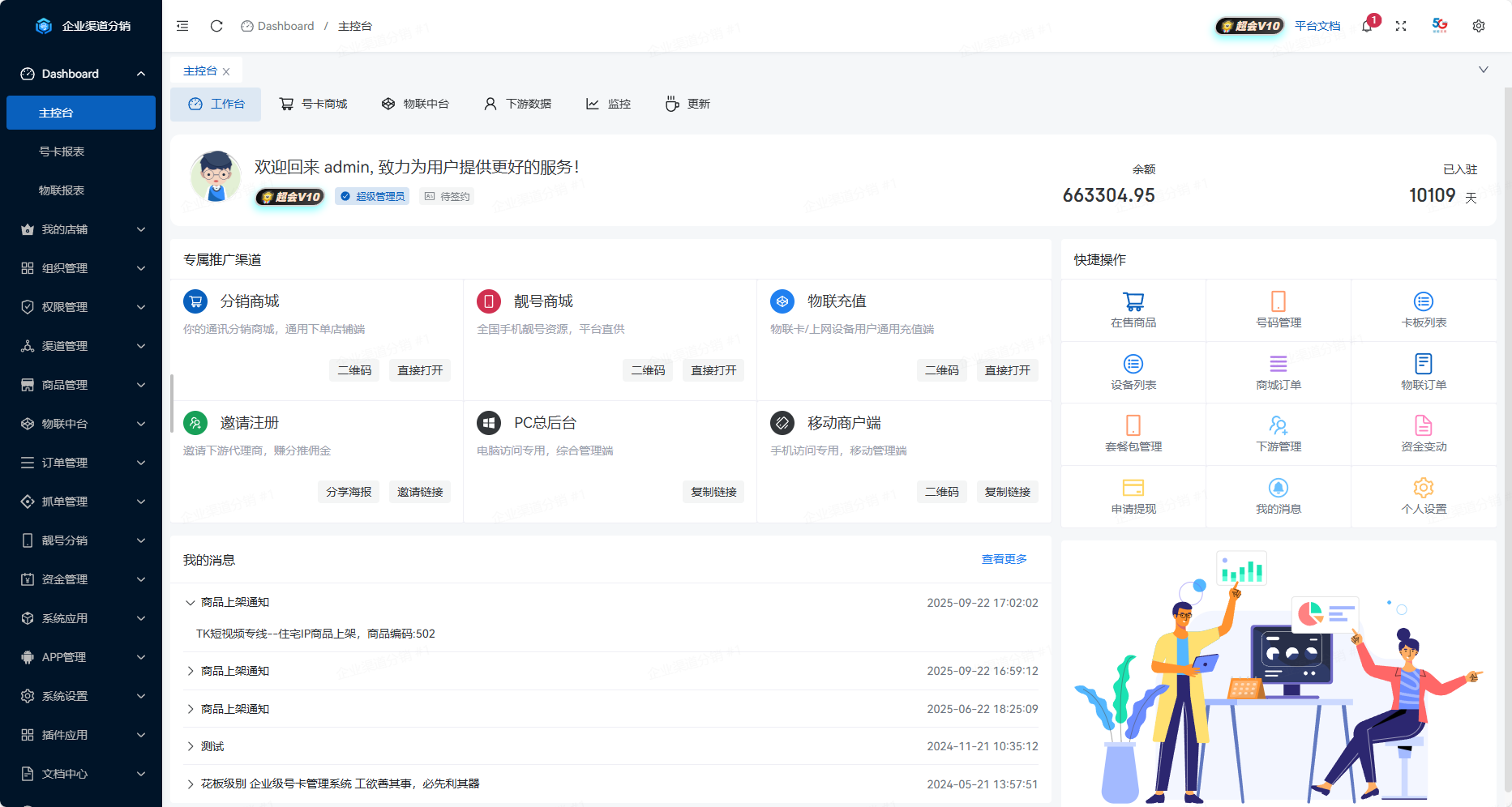Collapse the sidebar via hamburger icon
The height and width of the screenshot is (807, 1512).
click(x=182, y=25)
